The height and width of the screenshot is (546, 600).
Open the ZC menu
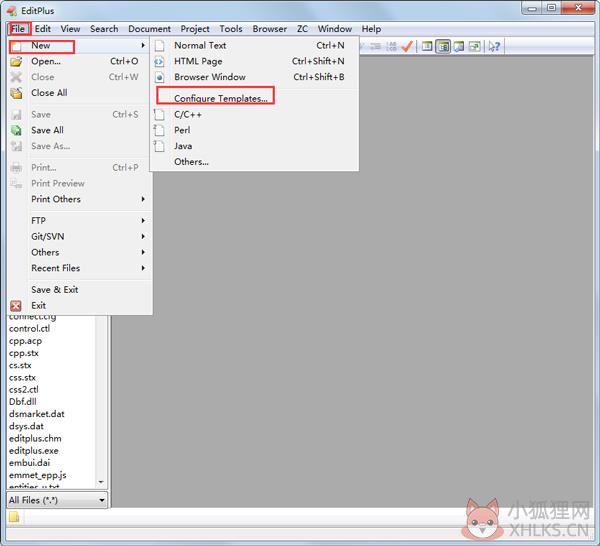302,29
